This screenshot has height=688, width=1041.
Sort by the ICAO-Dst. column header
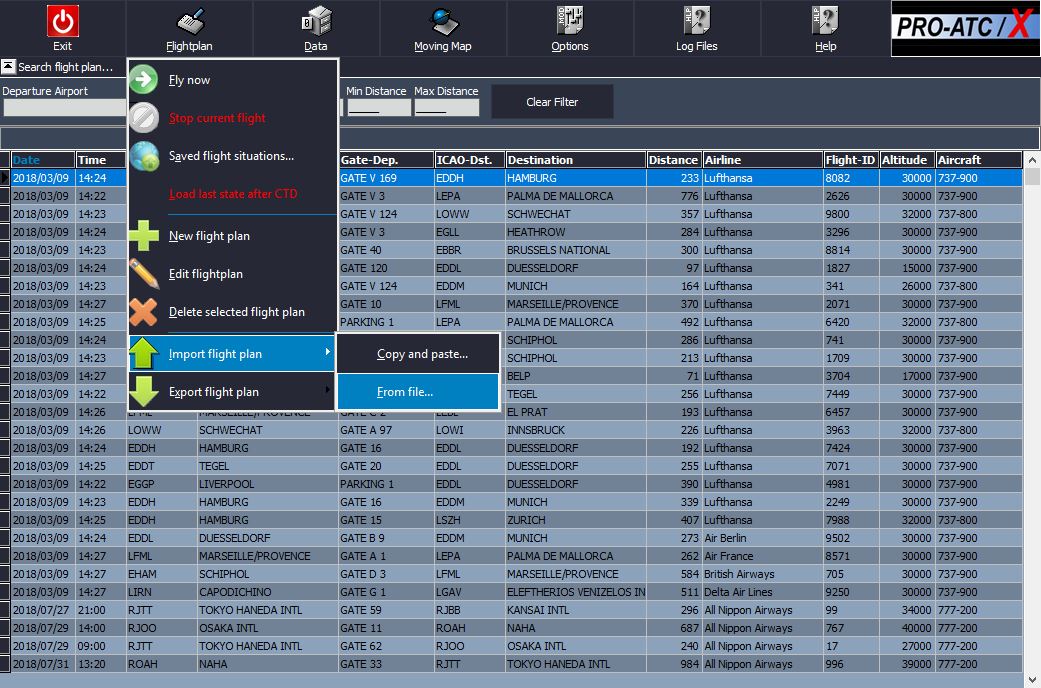click(469, 160)
